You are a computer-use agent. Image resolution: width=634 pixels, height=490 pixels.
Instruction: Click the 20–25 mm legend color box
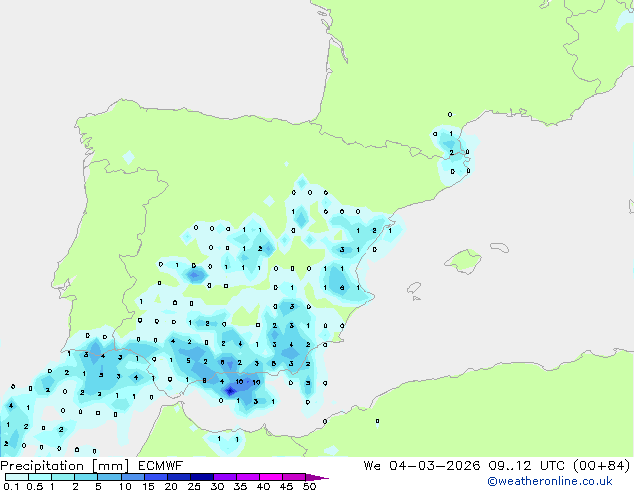(x=179, y=477)
